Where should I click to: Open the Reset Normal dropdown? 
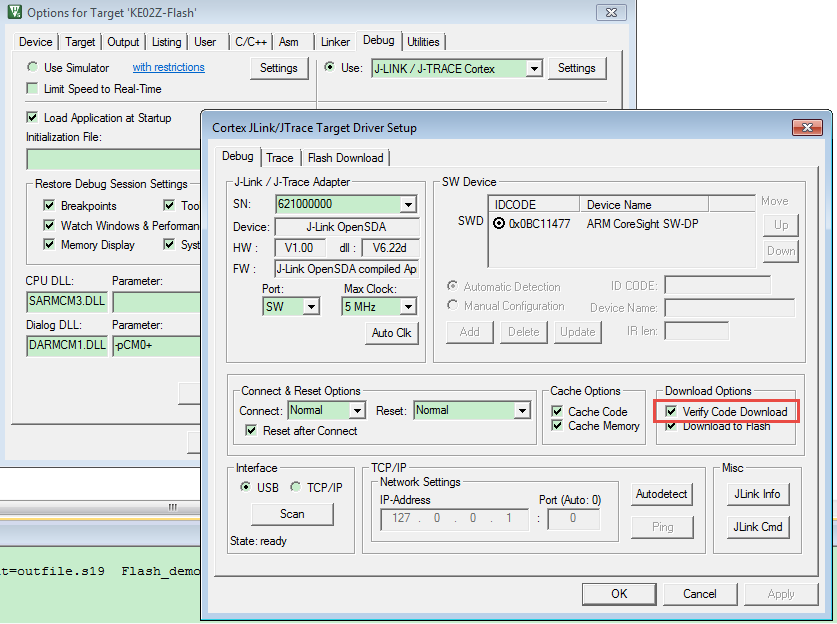pyautogui.click(x=522, y=410)
